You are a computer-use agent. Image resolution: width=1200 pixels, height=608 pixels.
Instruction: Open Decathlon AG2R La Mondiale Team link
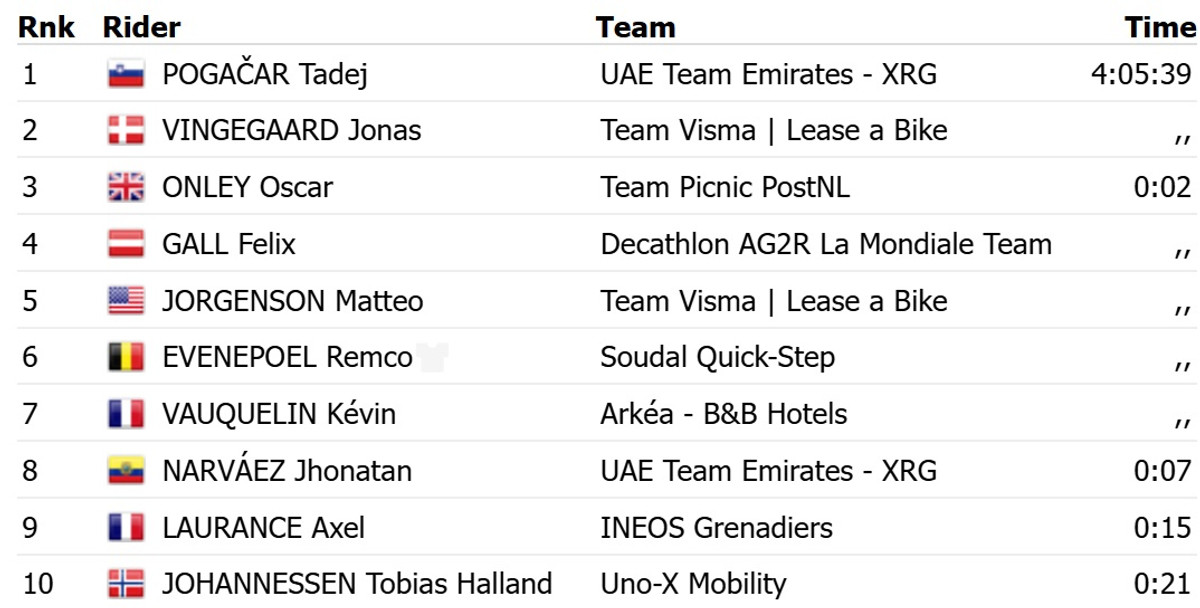pos(826,244)
